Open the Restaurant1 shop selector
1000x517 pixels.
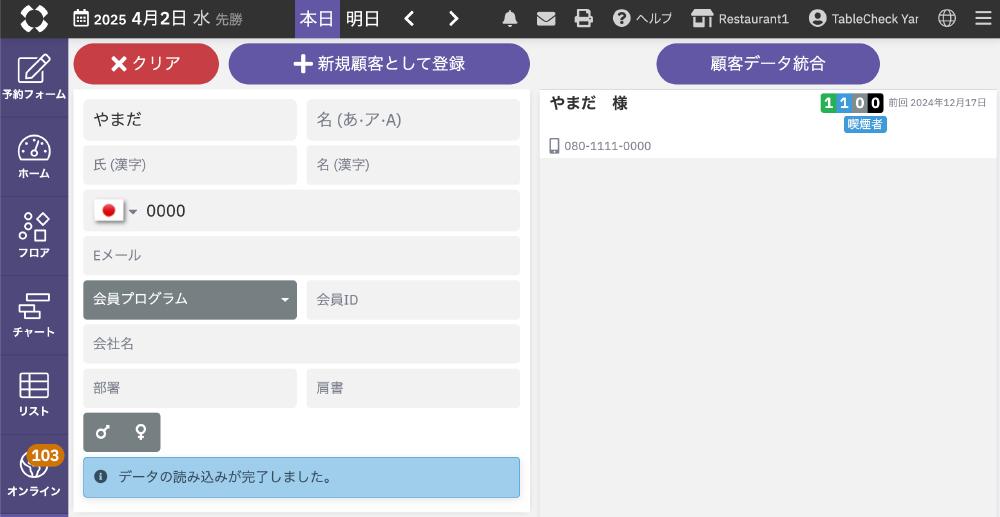[x=740, y=18]
